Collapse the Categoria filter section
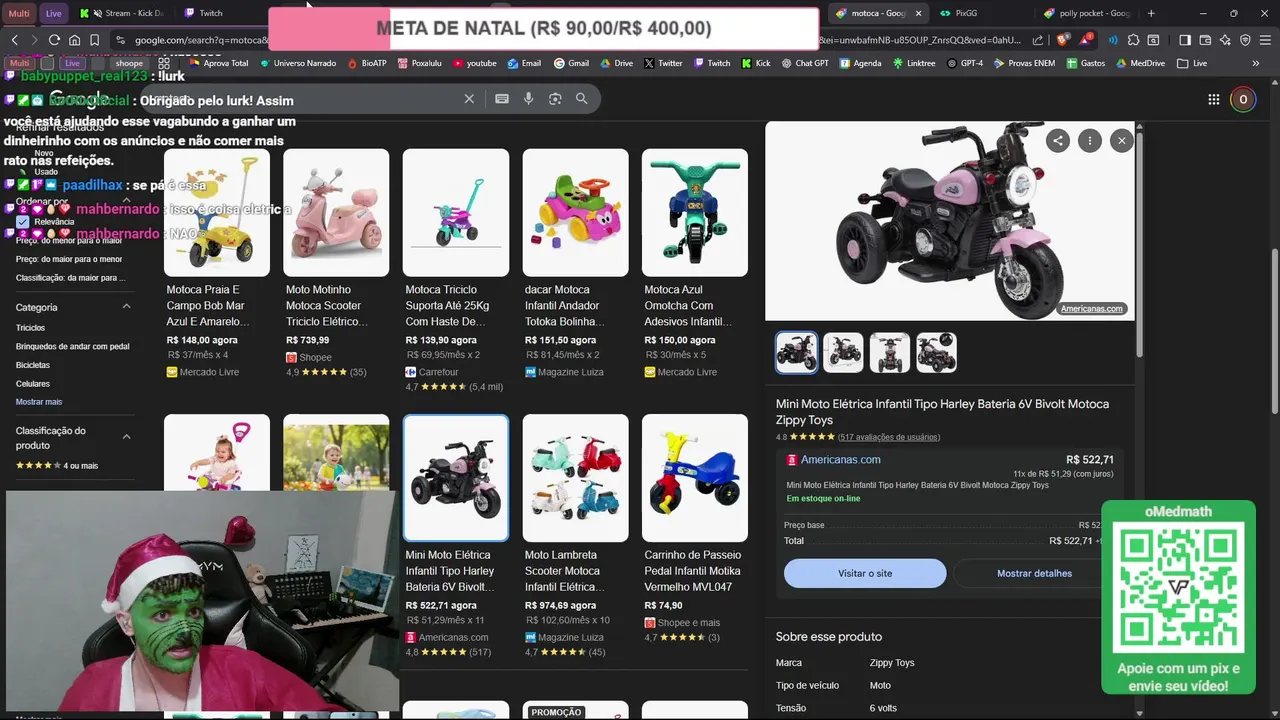 tap(127, 307)
